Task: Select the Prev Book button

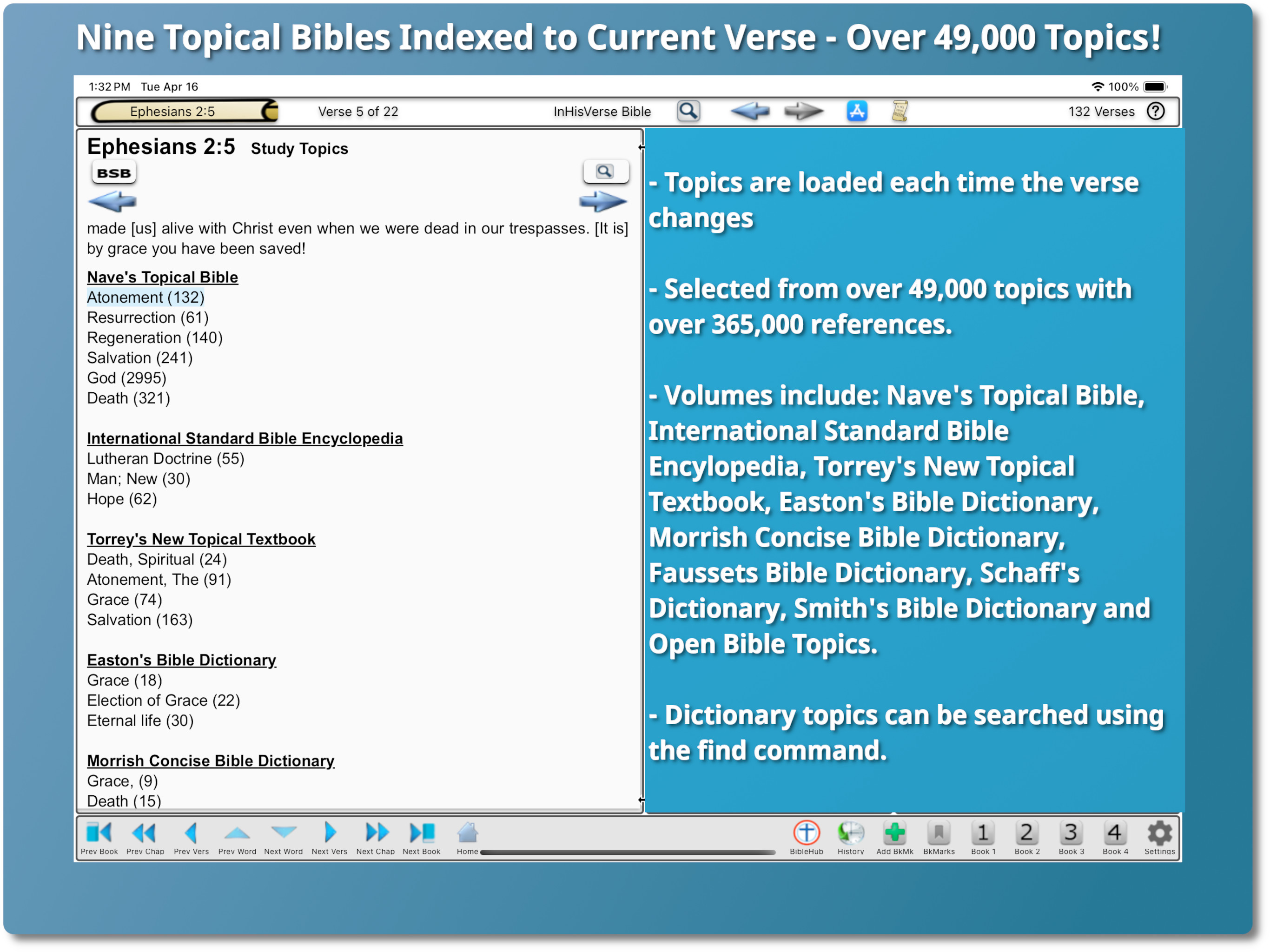Action: tap(99, 838)
